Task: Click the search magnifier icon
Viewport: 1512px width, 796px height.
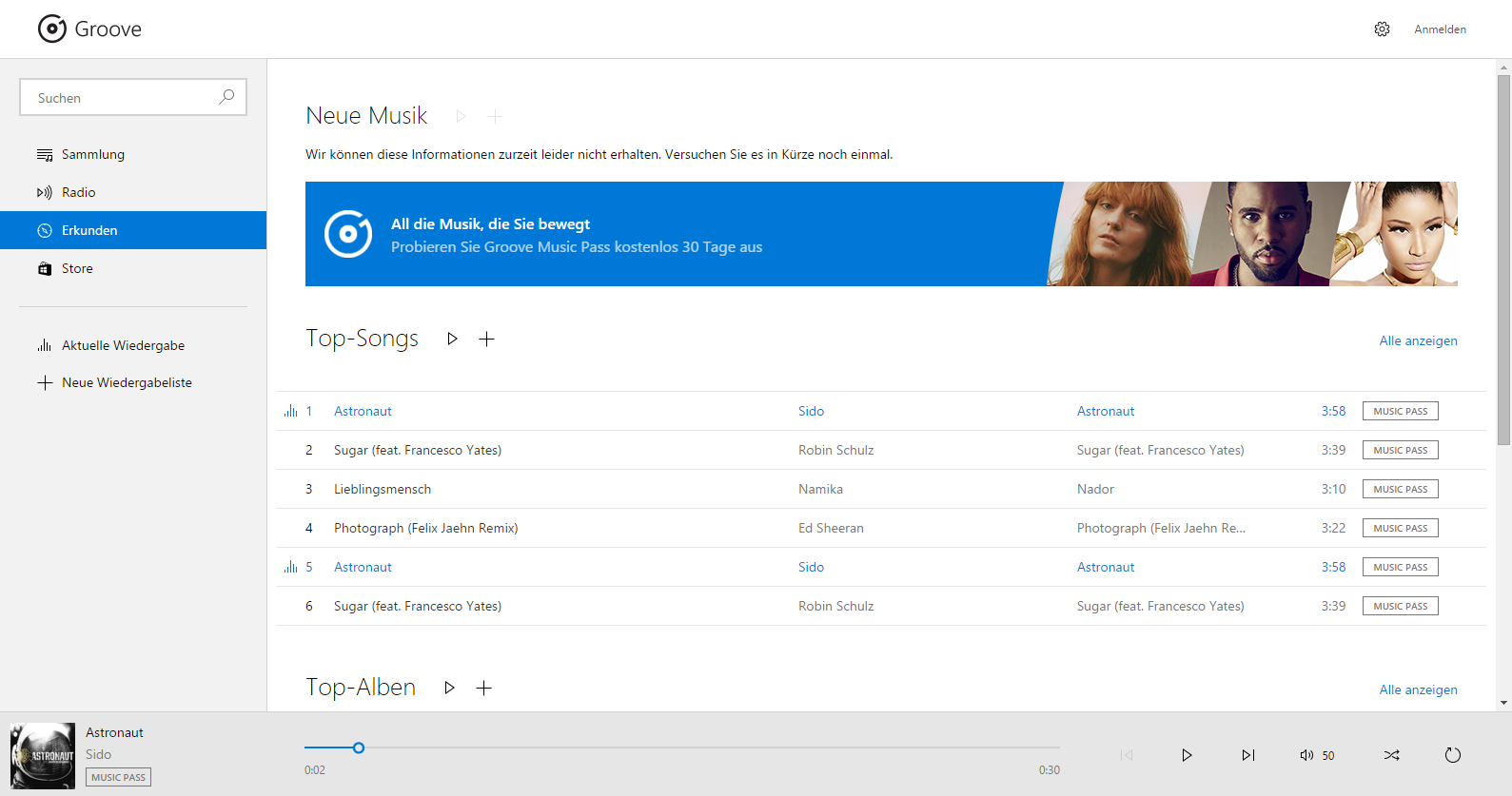Action: pos(226,97)
